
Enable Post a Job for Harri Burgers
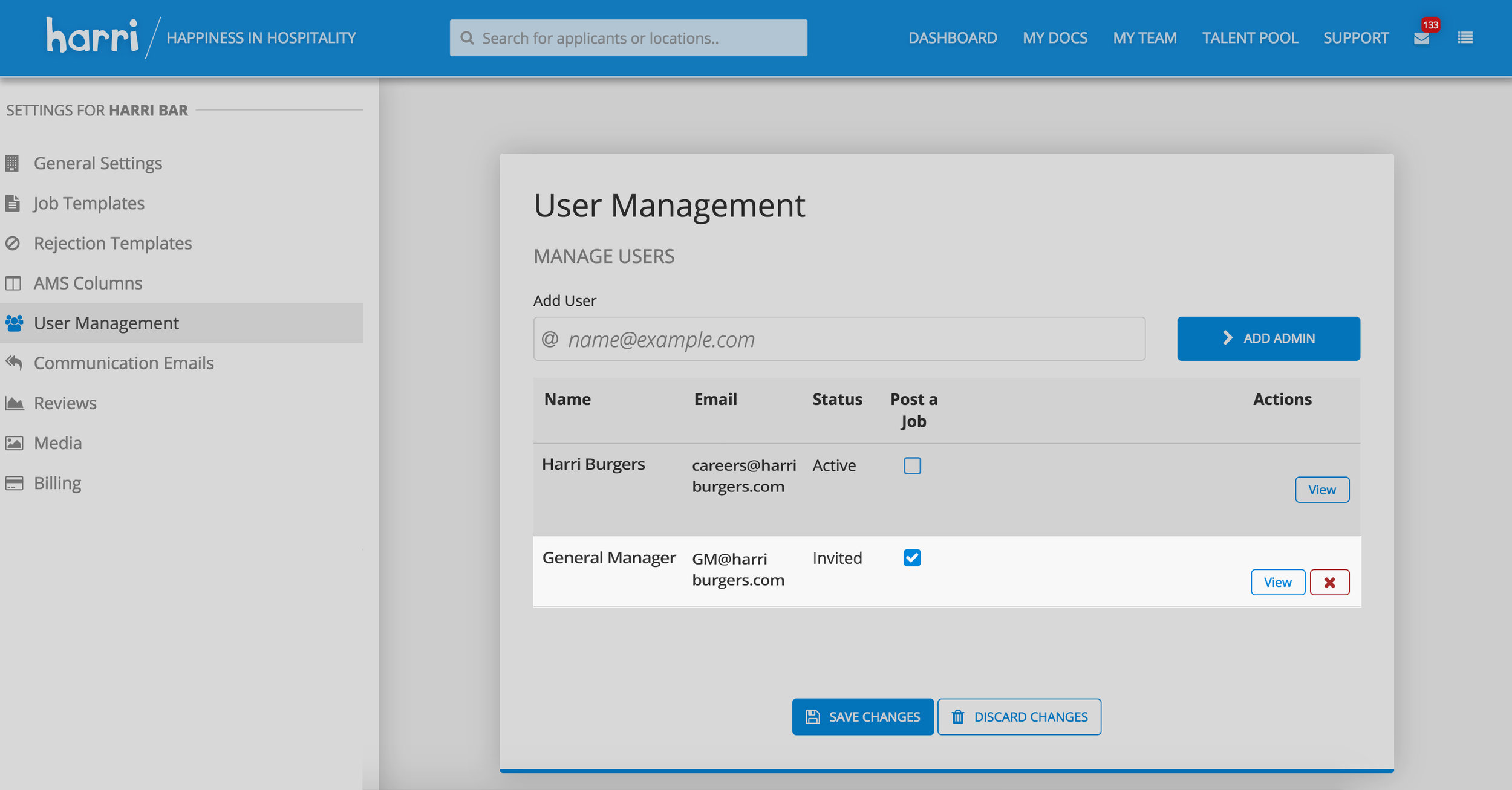[x=912, y=465]
